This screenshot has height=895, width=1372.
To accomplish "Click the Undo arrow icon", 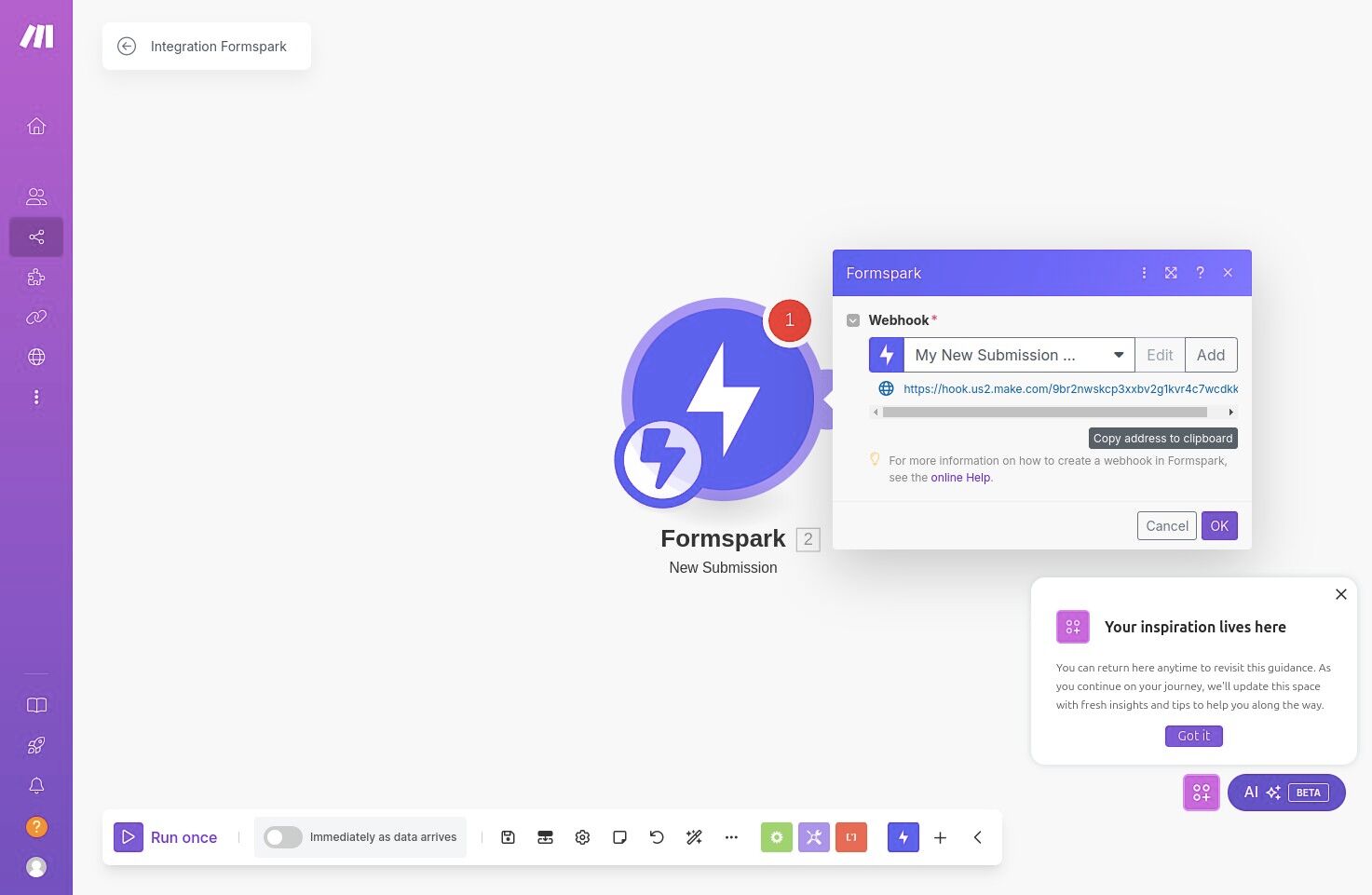I will 657,837.
